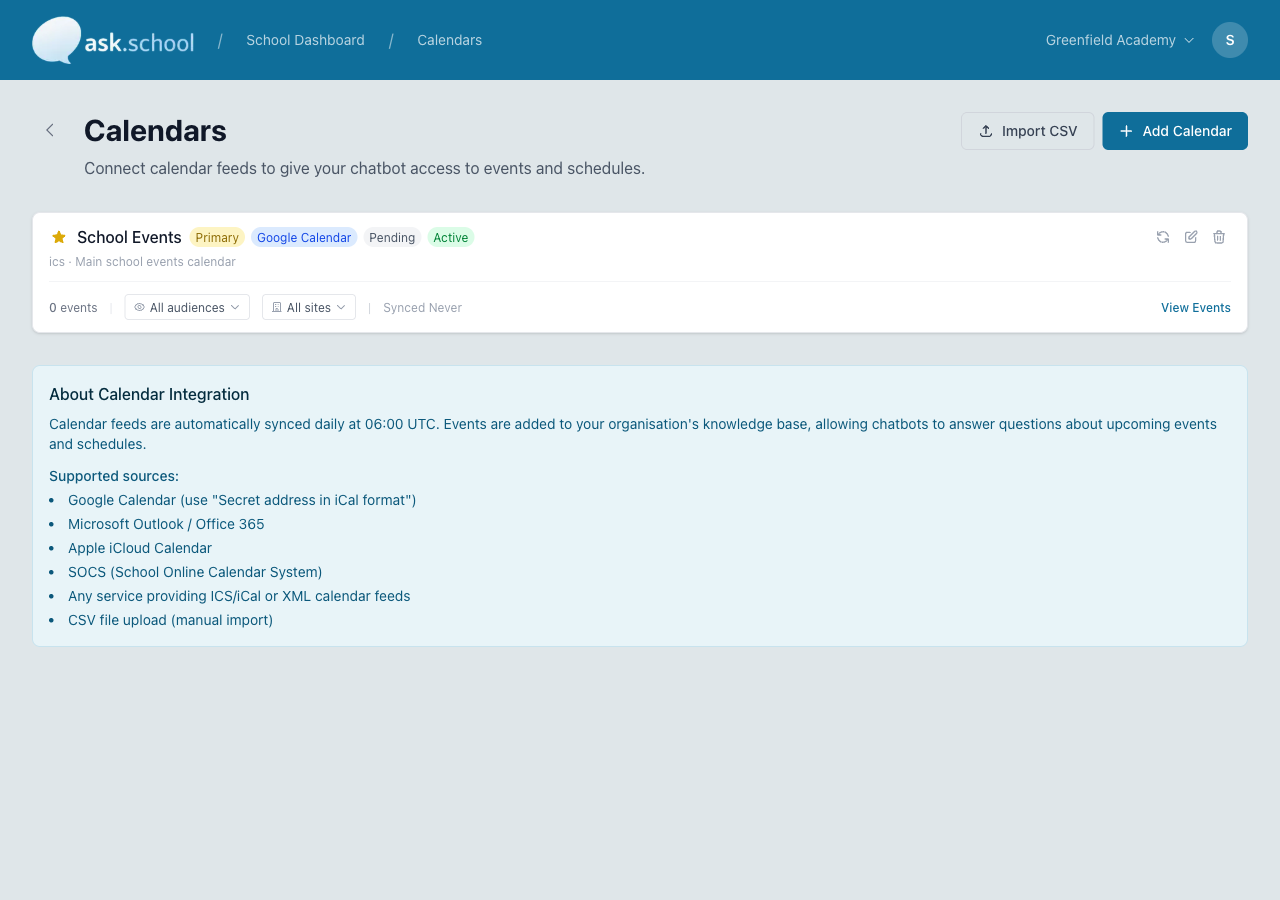Click the 'Supported sources:' label
The width and height of the screenshot is (1280, 900).
114,476
